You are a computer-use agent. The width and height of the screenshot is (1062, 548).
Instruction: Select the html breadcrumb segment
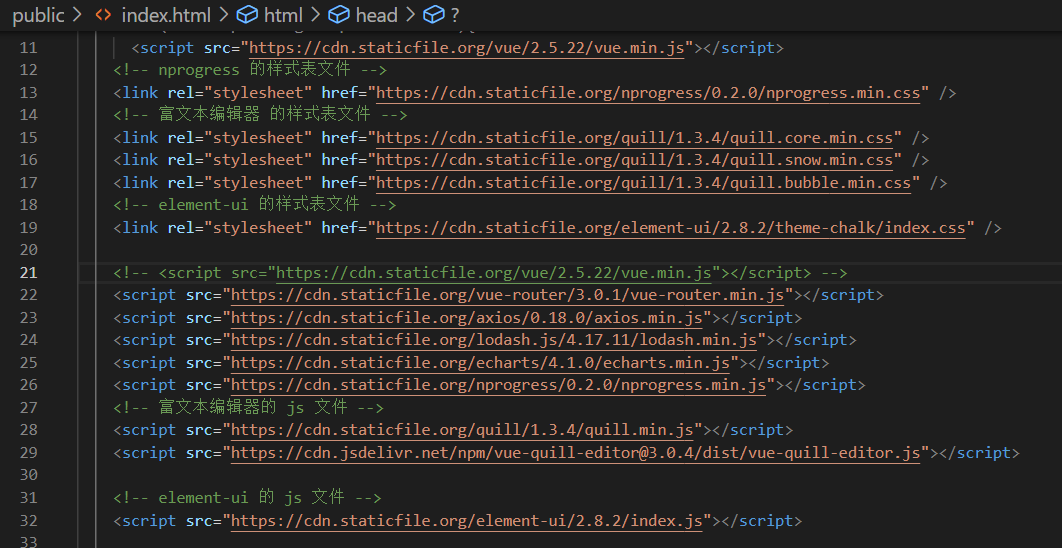coord(283,15)
